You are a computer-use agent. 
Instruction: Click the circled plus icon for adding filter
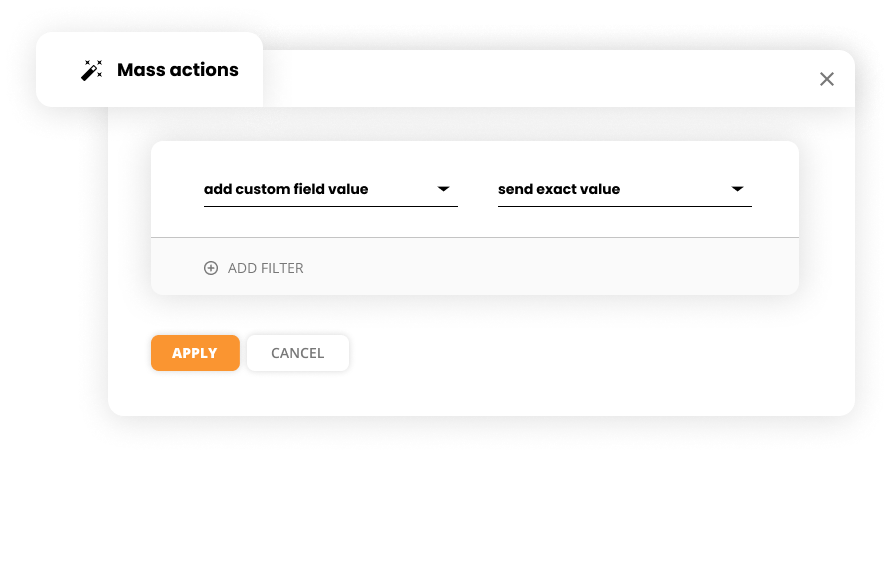pos(211,268)
